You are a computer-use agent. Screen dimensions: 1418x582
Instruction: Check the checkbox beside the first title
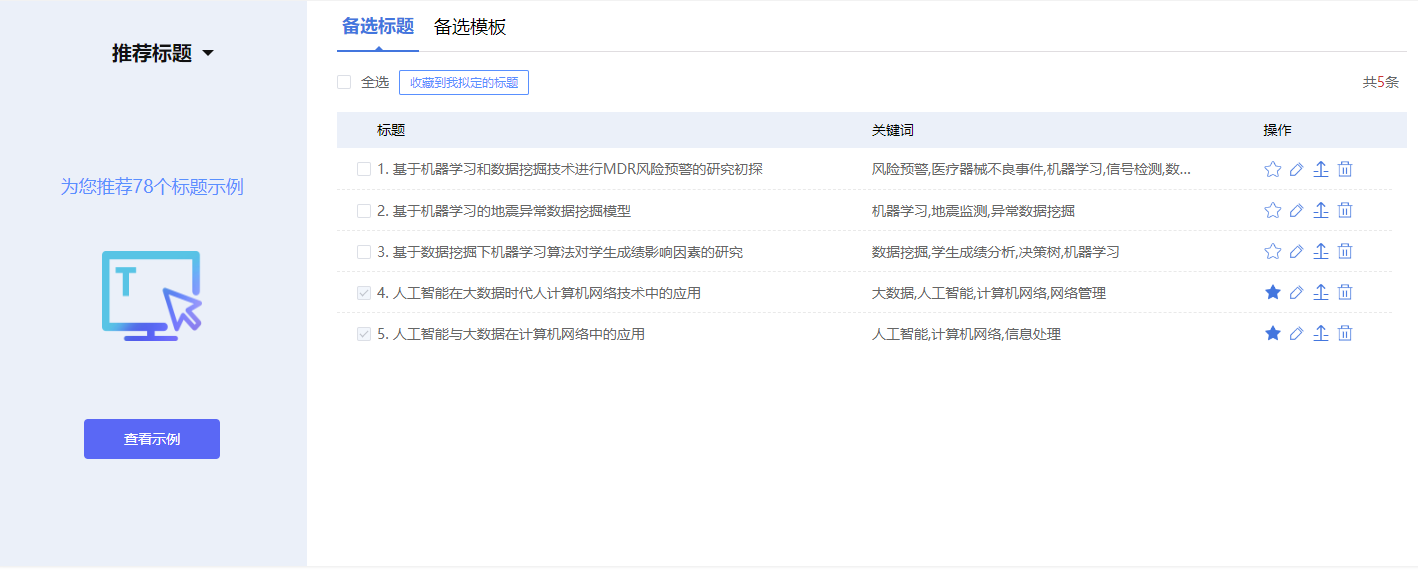[x=364, y=168]
